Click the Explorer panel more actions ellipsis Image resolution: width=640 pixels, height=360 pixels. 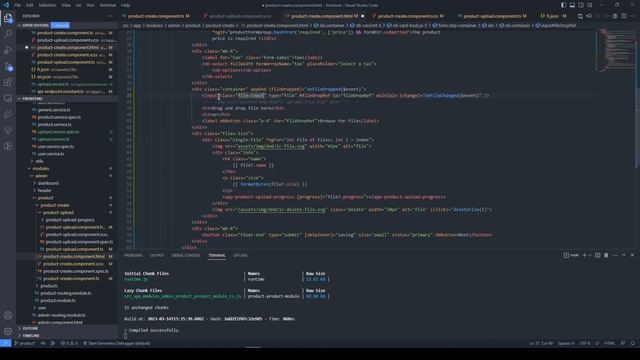[110, 16]
